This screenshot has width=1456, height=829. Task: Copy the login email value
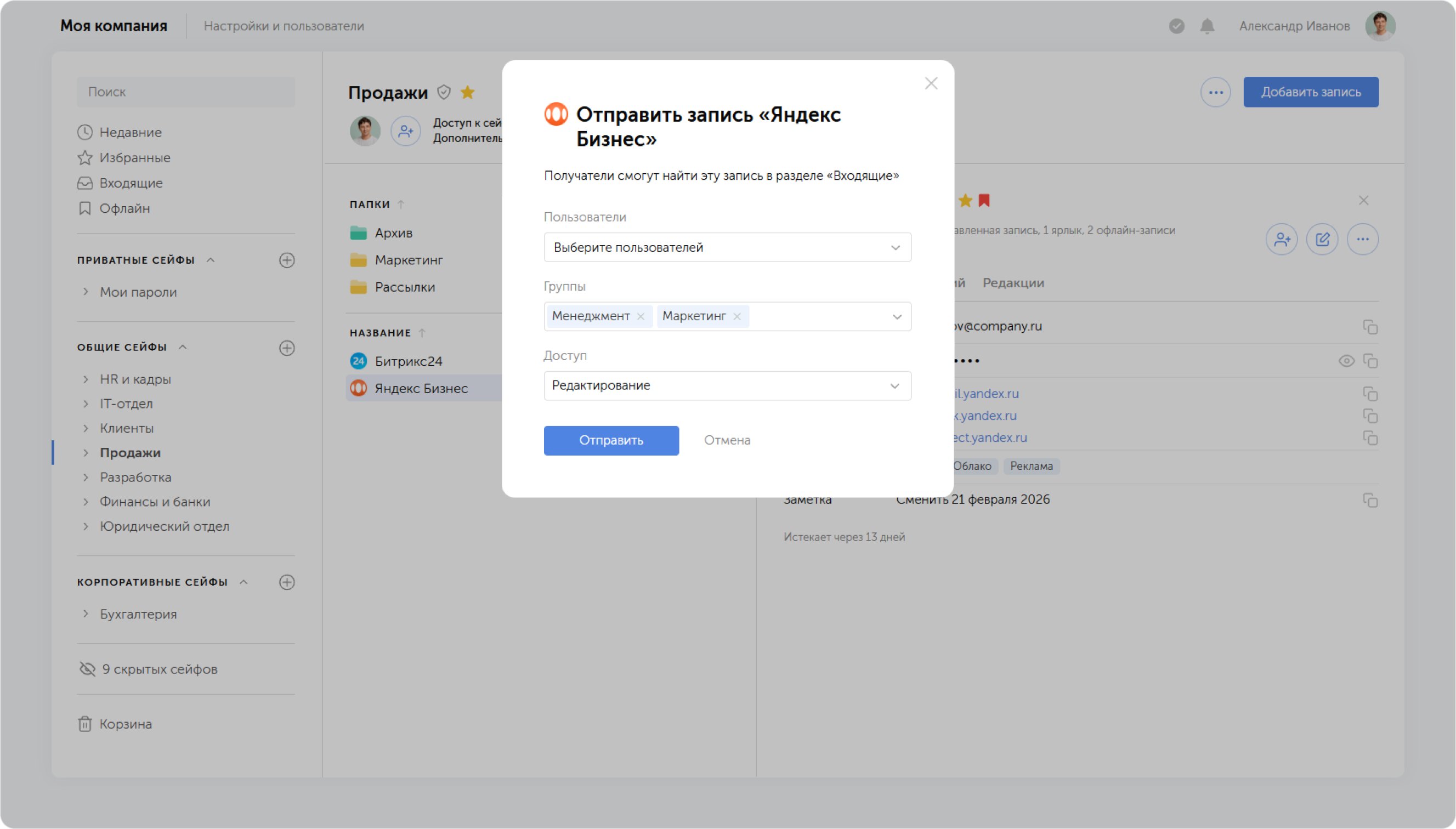(x=1369, y=327)
